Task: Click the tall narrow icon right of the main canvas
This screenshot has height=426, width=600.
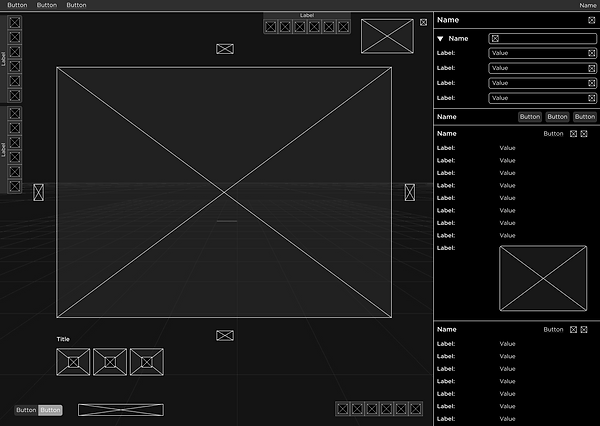Action: coord(409,192)
